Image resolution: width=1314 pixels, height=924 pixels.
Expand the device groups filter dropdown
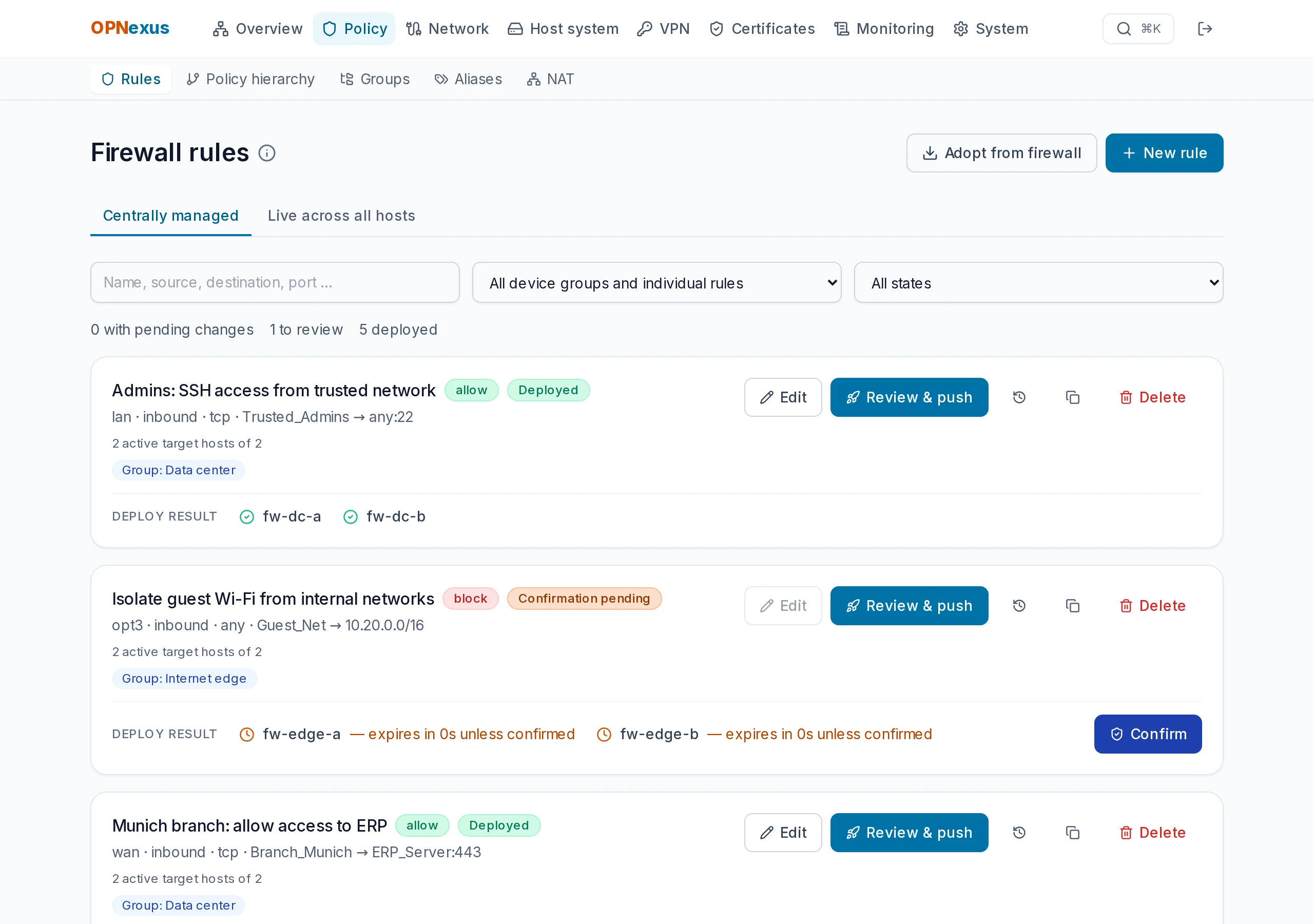coord(656,282)
